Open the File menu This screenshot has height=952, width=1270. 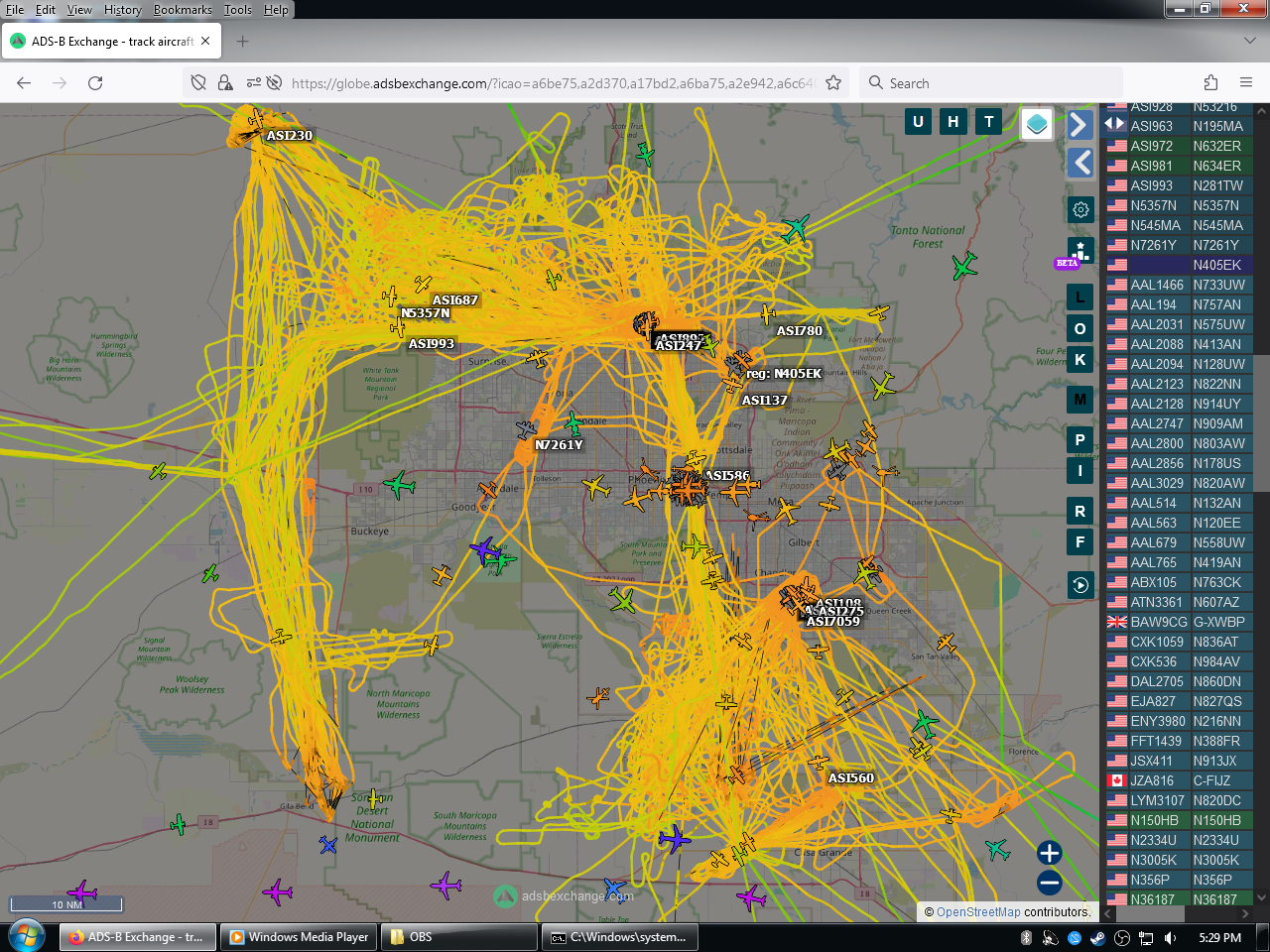point(15,10)
